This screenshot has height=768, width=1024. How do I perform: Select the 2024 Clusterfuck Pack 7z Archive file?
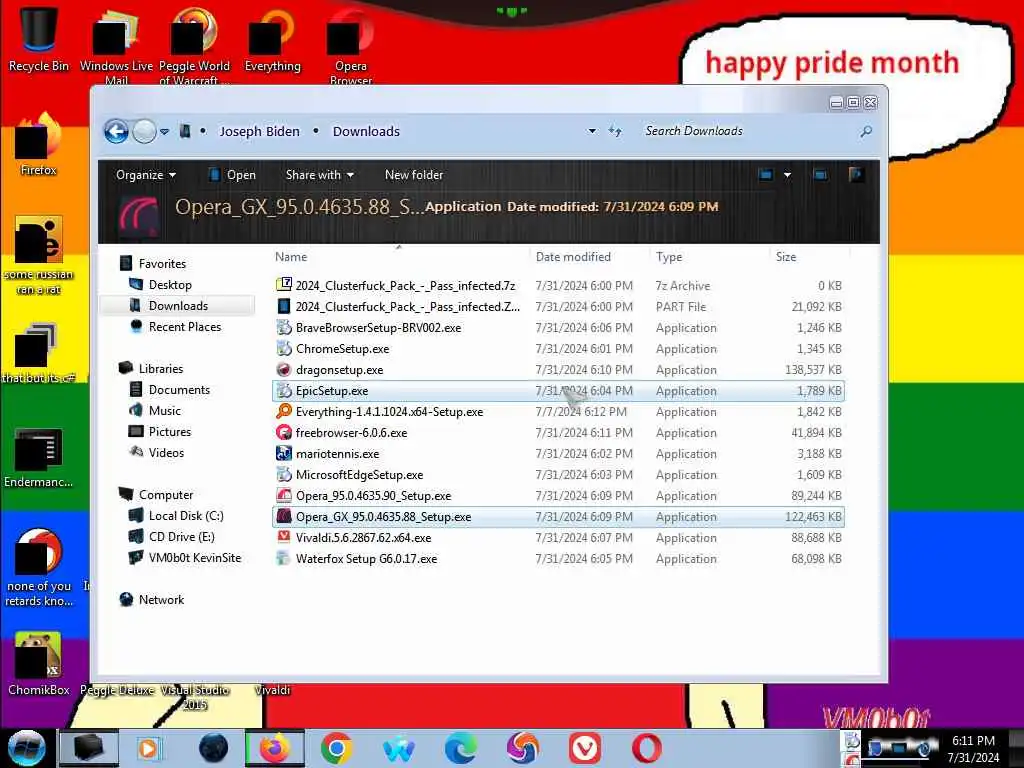[x=558, y=285]
